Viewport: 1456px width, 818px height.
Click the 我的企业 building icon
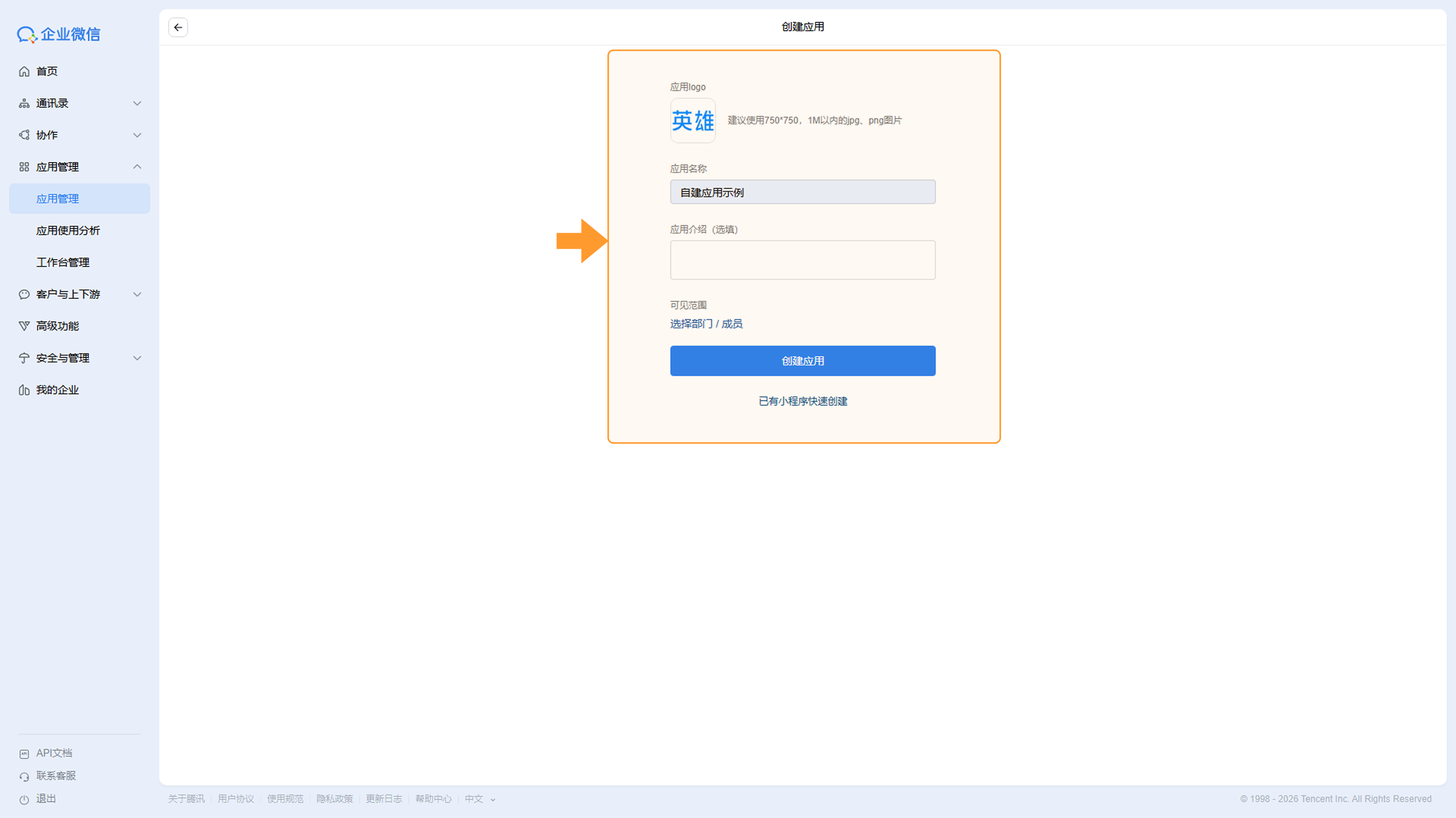pyautogui.click(x=24, y=390)
